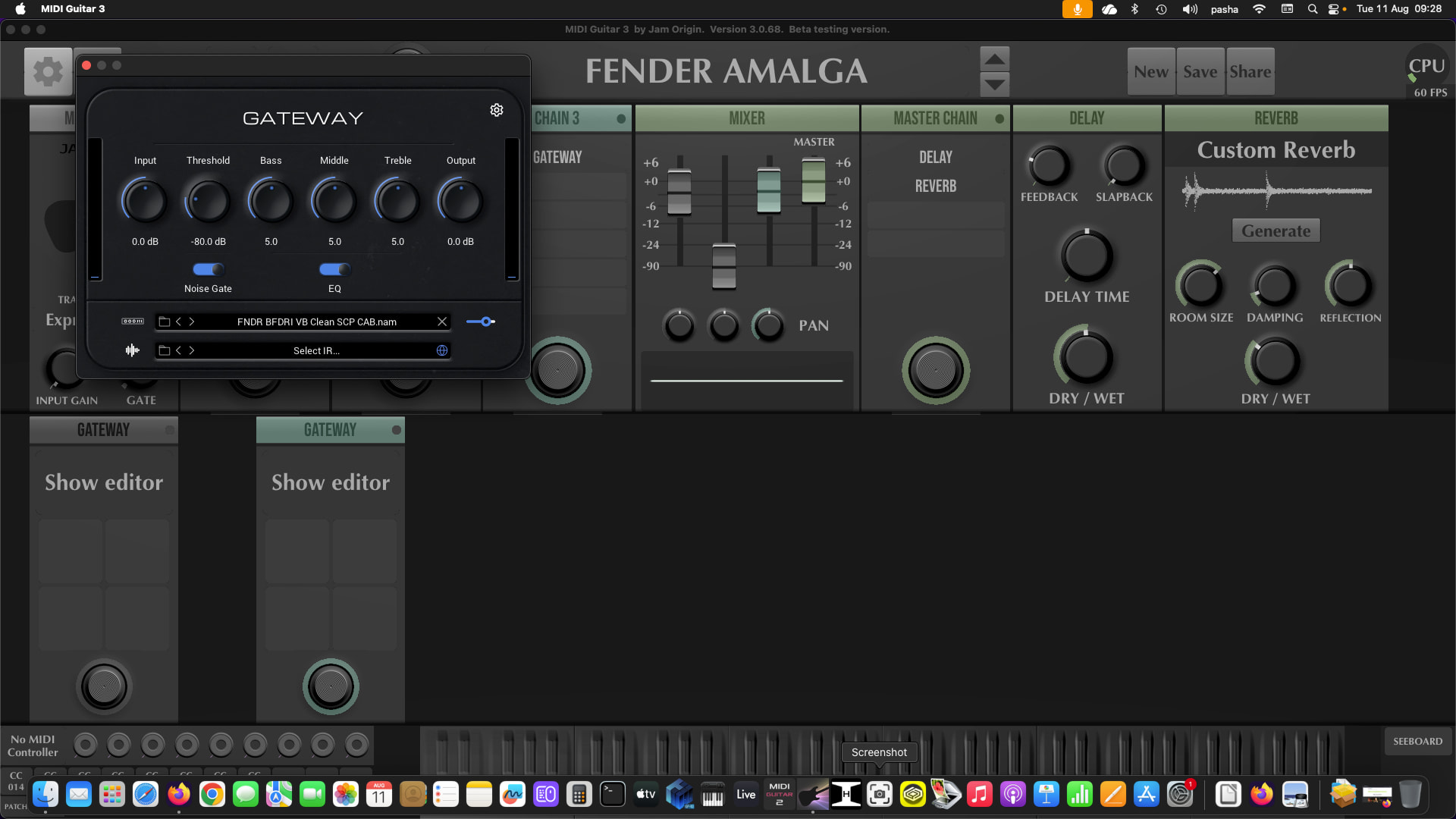Open Ableton Live from the Dock
Viewport: 1456px width, 819px height.
tap(746, 794)
